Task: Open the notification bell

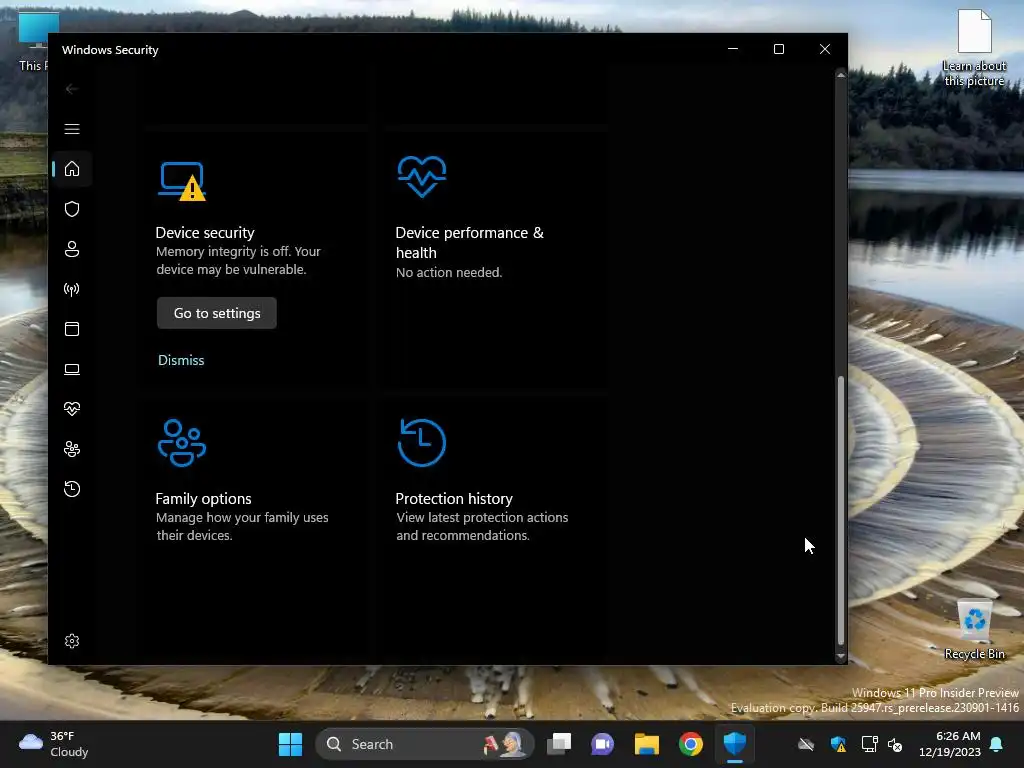Action: point(997,744)
